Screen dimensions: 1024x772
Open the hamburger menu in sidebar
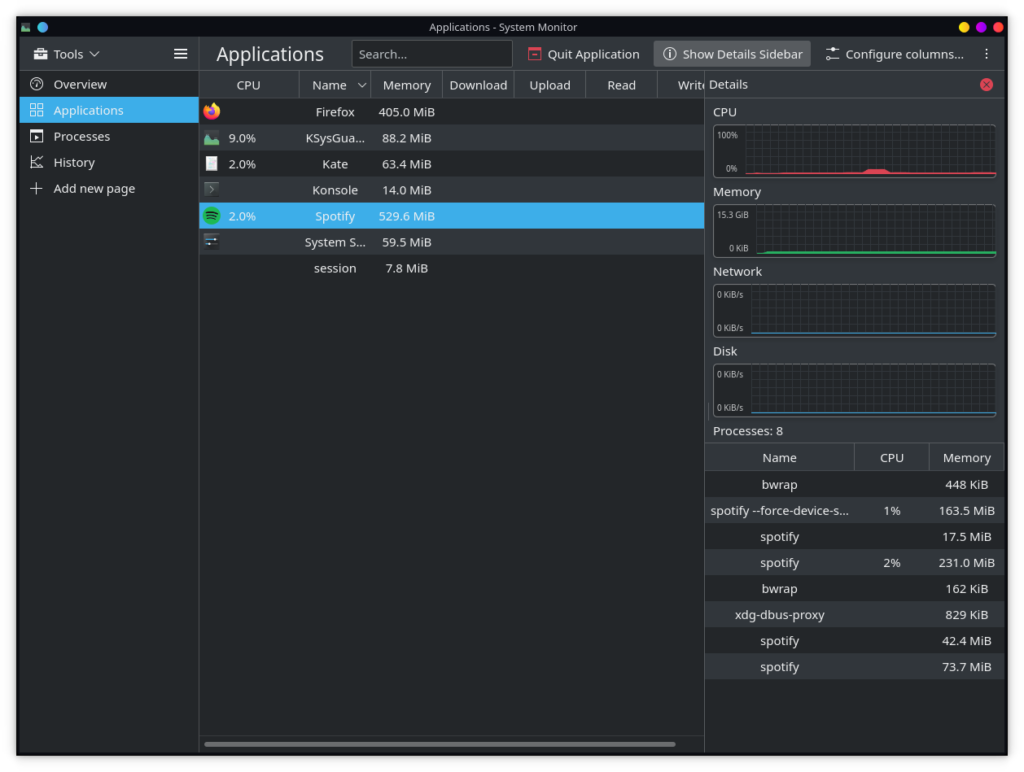[180, 54]
